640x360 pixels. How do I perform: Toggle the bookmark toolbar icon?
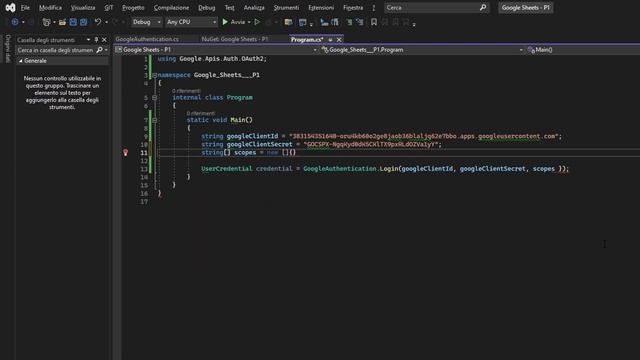[374, 22]
